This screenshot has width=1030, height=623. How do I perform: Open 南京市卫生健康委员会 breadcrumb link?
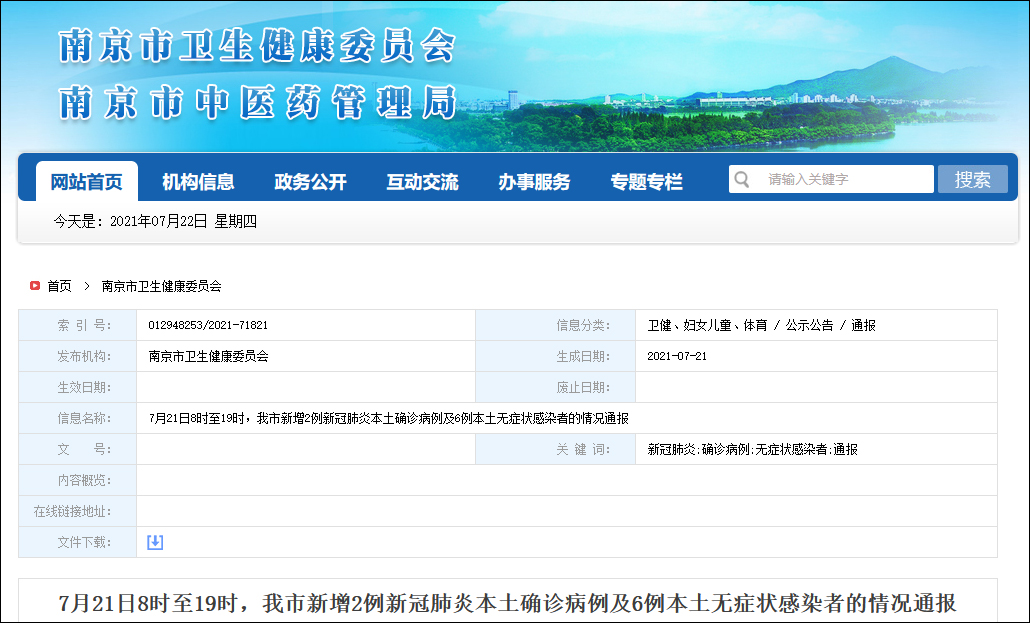pyautogui.click(x=162, y=286)
